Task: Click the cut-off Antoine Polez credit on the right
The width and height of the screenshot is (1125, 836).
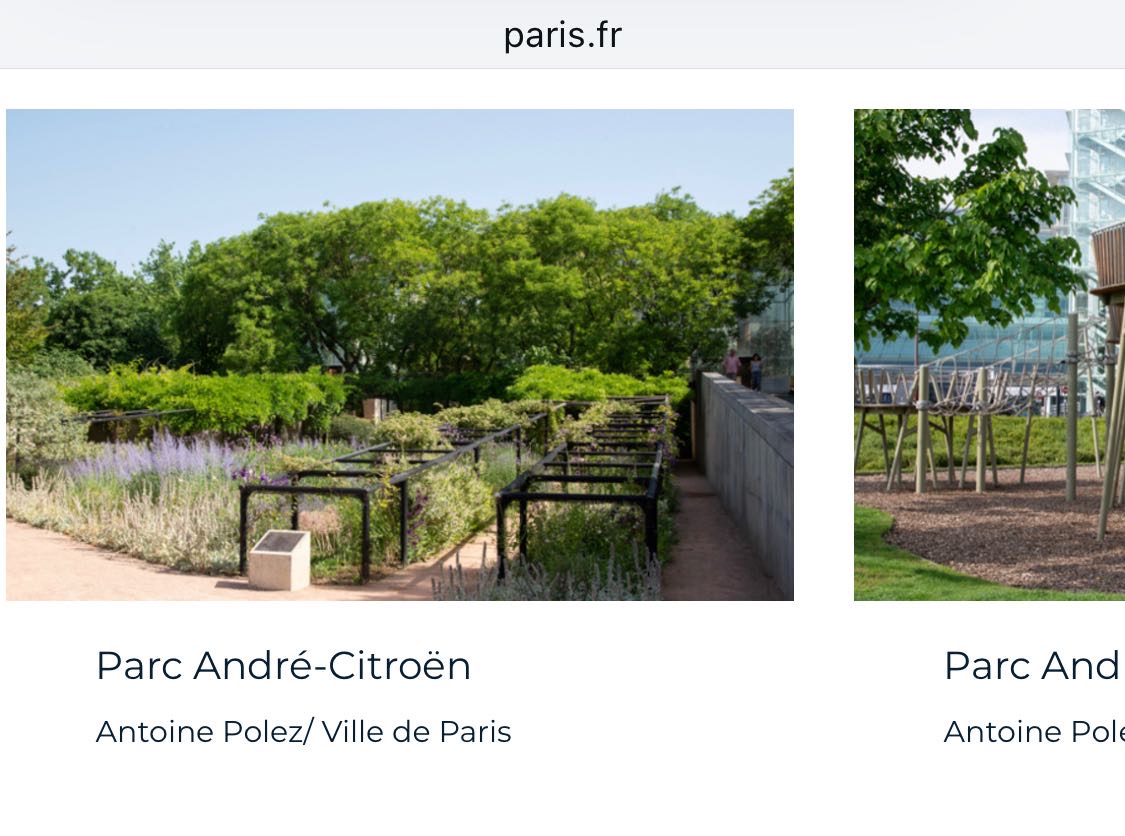Action: (x=1034, y=732)
